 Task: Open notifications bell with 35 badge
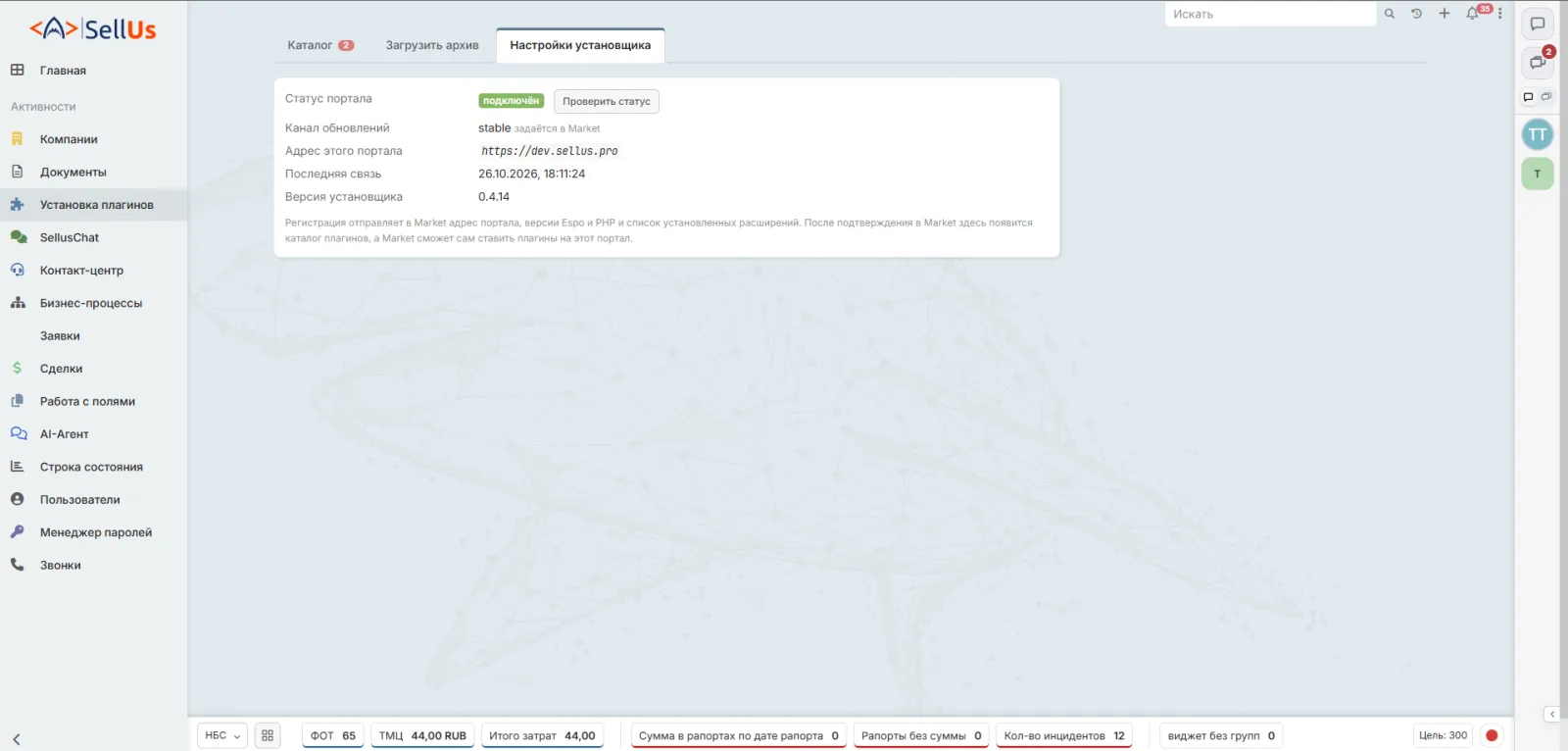1472,14
